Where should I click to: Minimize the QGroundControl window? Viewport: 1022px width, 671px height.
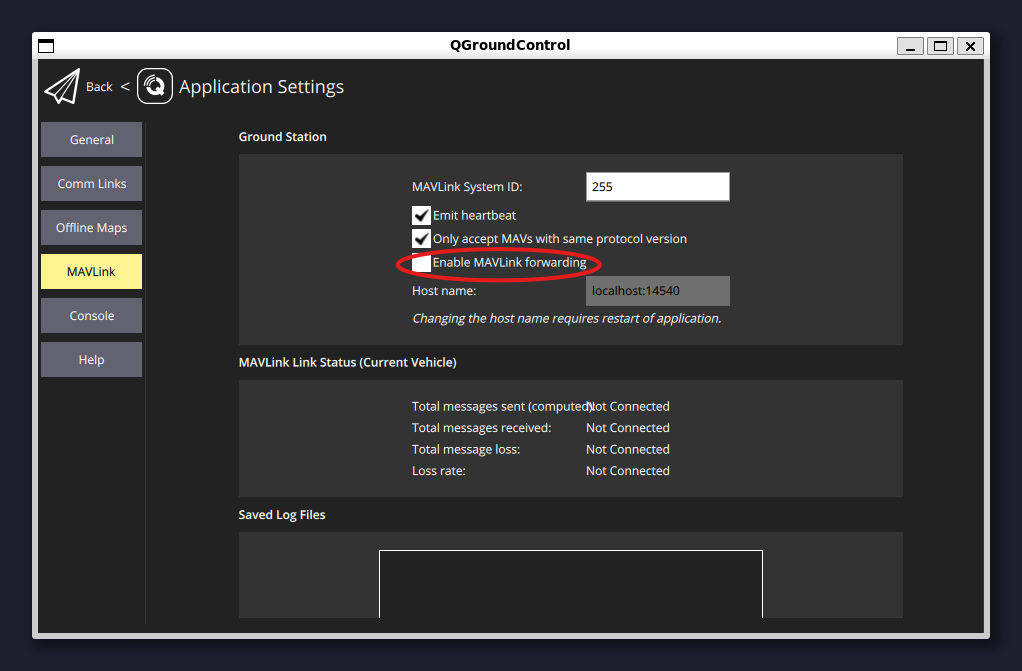(x=910, y=46)
